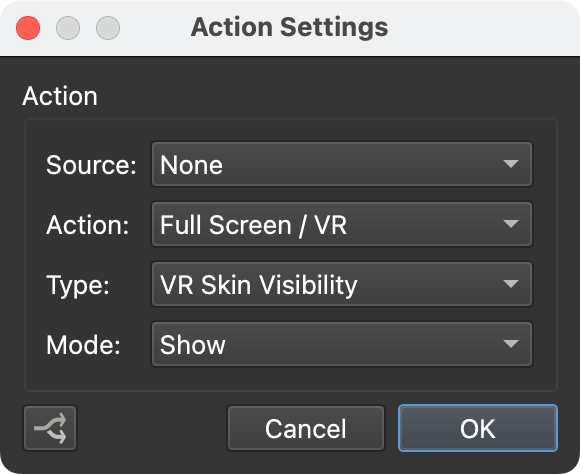
Task: Cancel the action settings changes
Action: [306, 428]
